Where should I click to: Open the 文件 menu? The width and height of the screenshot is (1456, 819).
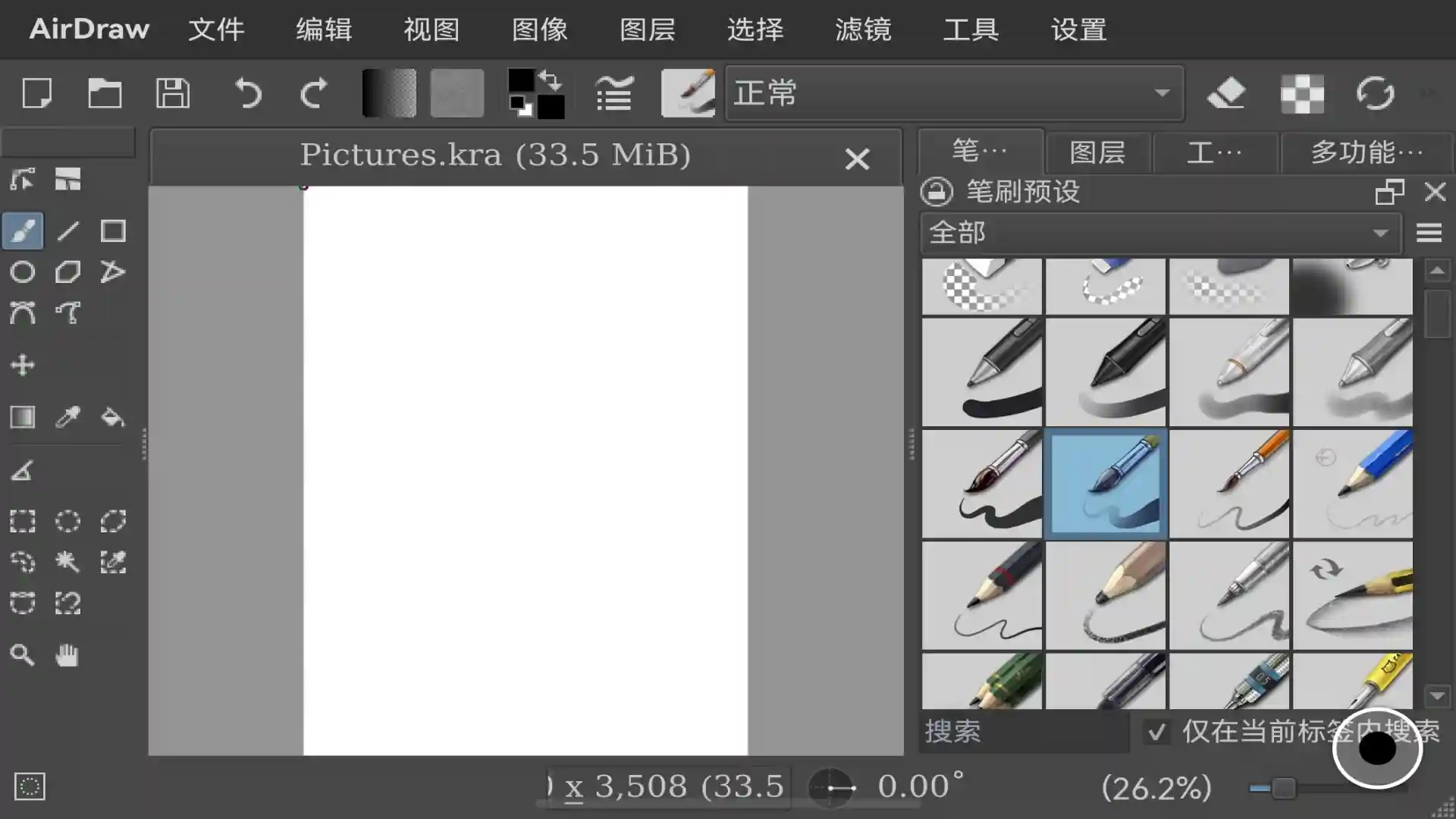pos(216,30)
